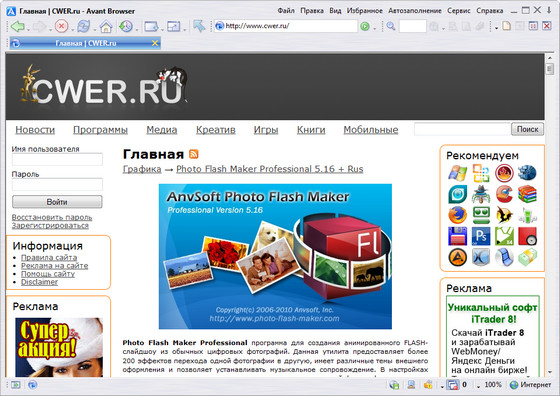
Task: Expand the dropdown arrow next to Back button
Action: point(28,29)
